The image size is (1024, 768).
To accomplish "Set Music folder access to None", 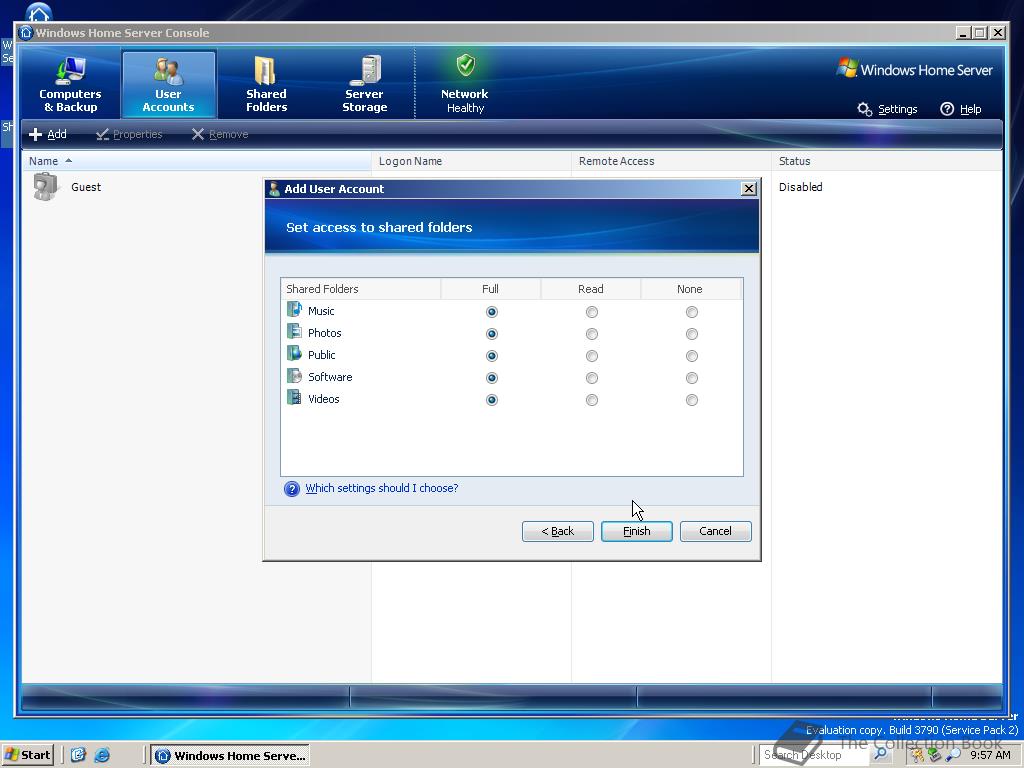I will (x=692, y=312).
